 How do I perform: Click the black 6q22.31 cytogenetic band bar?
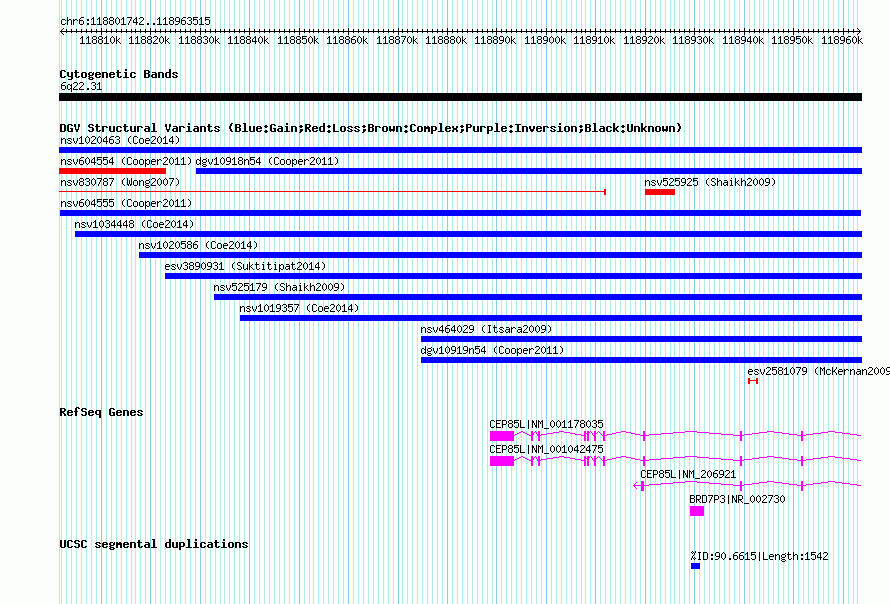tap(460, 97)
